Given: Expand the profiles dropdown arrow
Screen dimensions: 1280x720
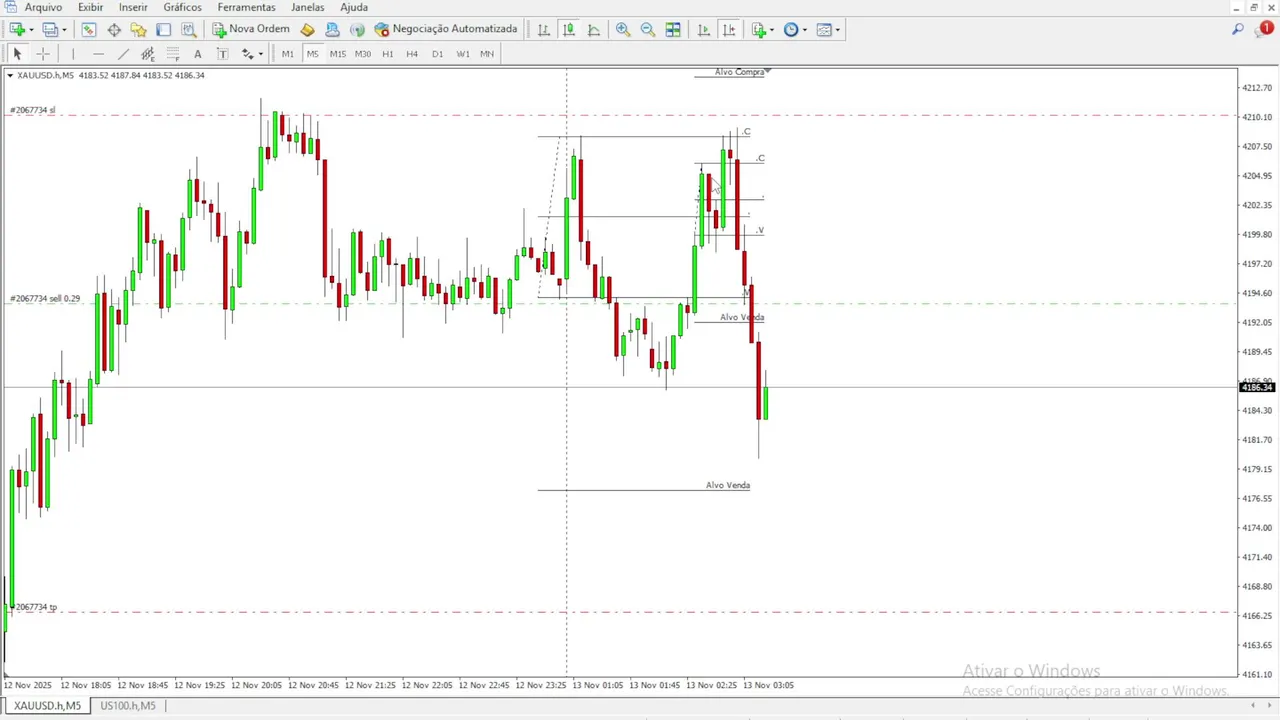Looking at the screenshot, I should coord(64,30).
